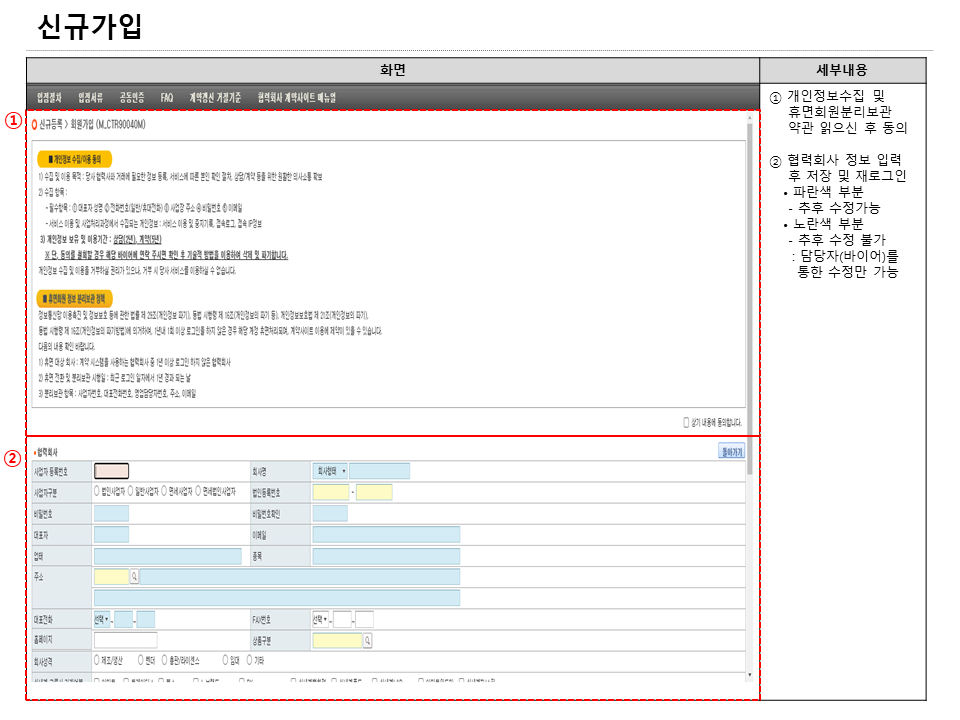Select the 제조/생산 radio button
This screenshot has width=960, height=720.
pyautogui.click(x=97, y=660)
